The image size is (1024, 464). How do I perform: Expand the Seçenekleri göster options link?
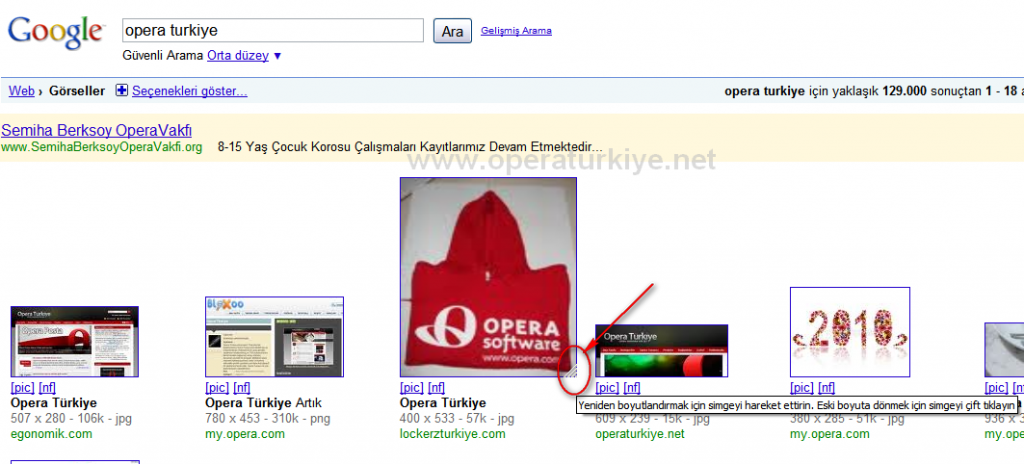coord(189,91)
